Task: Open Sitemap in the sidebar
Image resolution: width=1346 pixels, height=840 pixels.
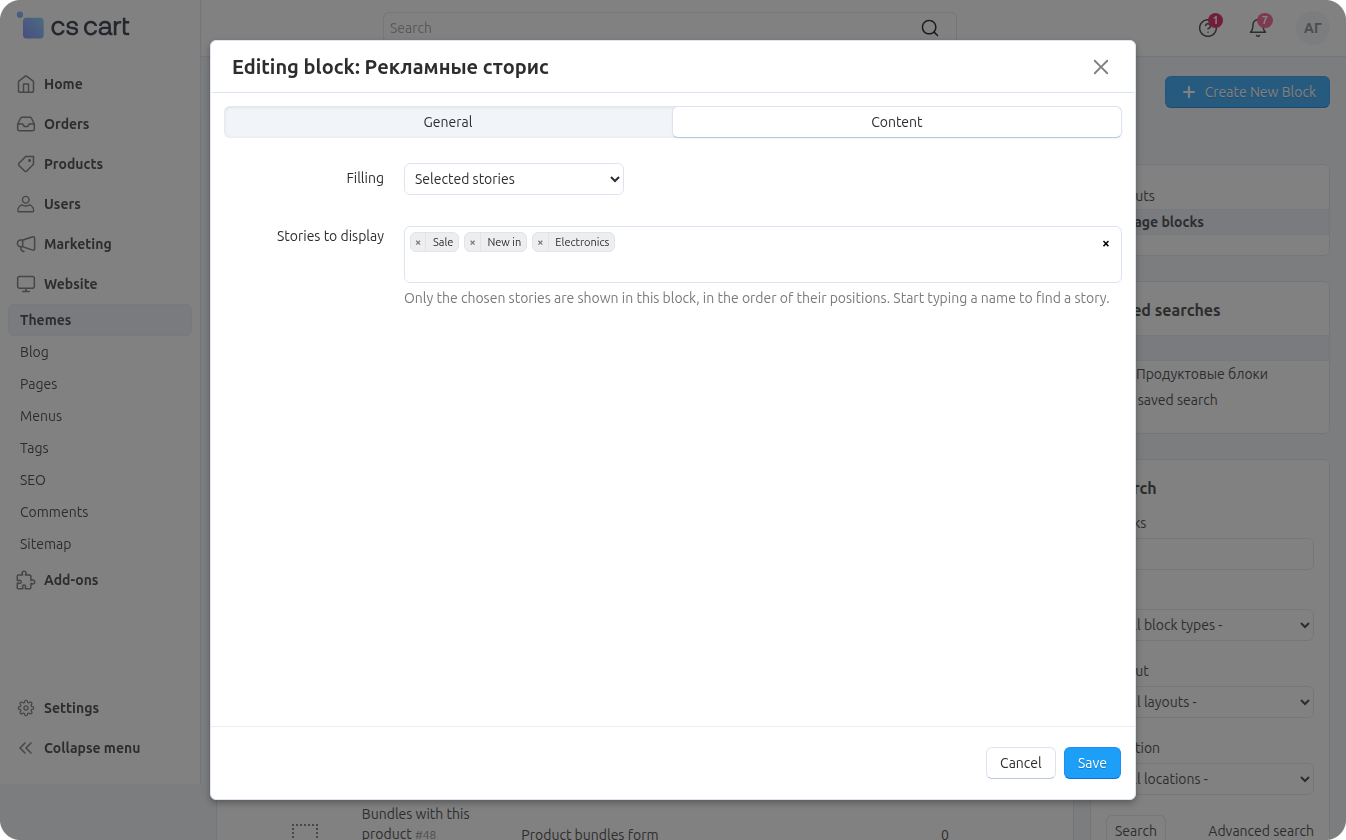Action: point(45,544)
